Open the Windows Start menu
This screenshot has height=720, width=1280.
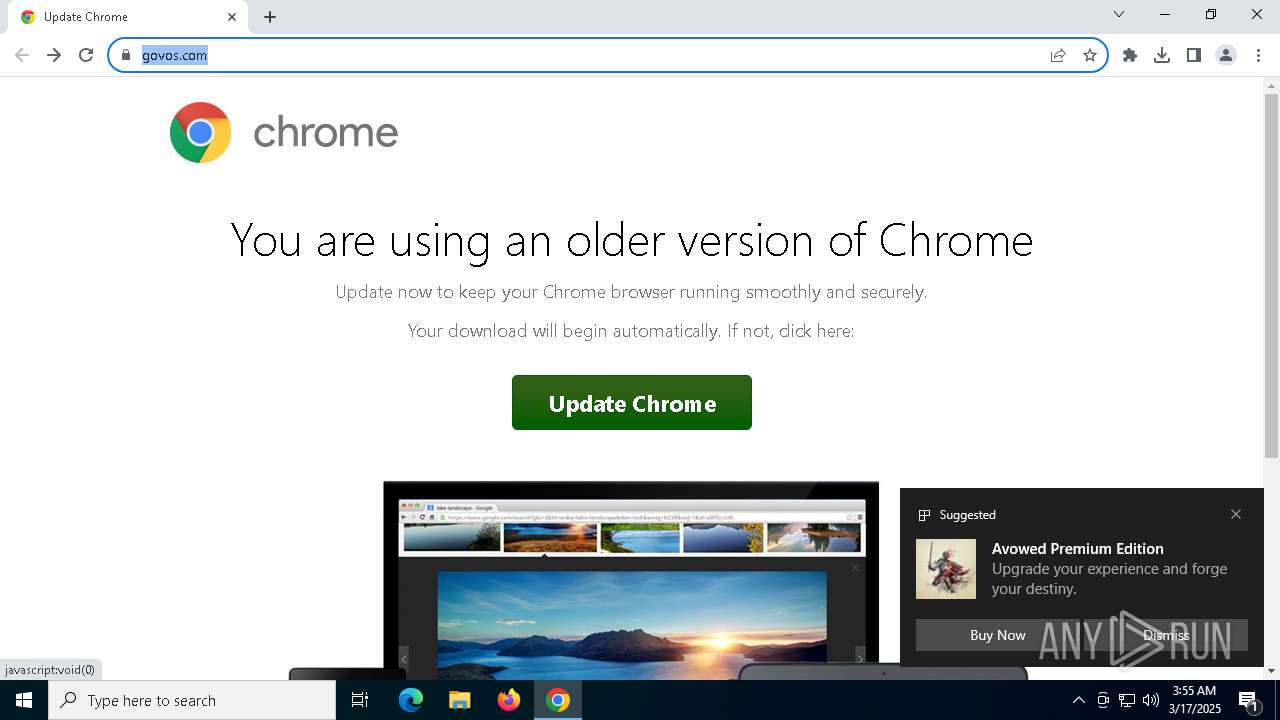pos(24,700)
